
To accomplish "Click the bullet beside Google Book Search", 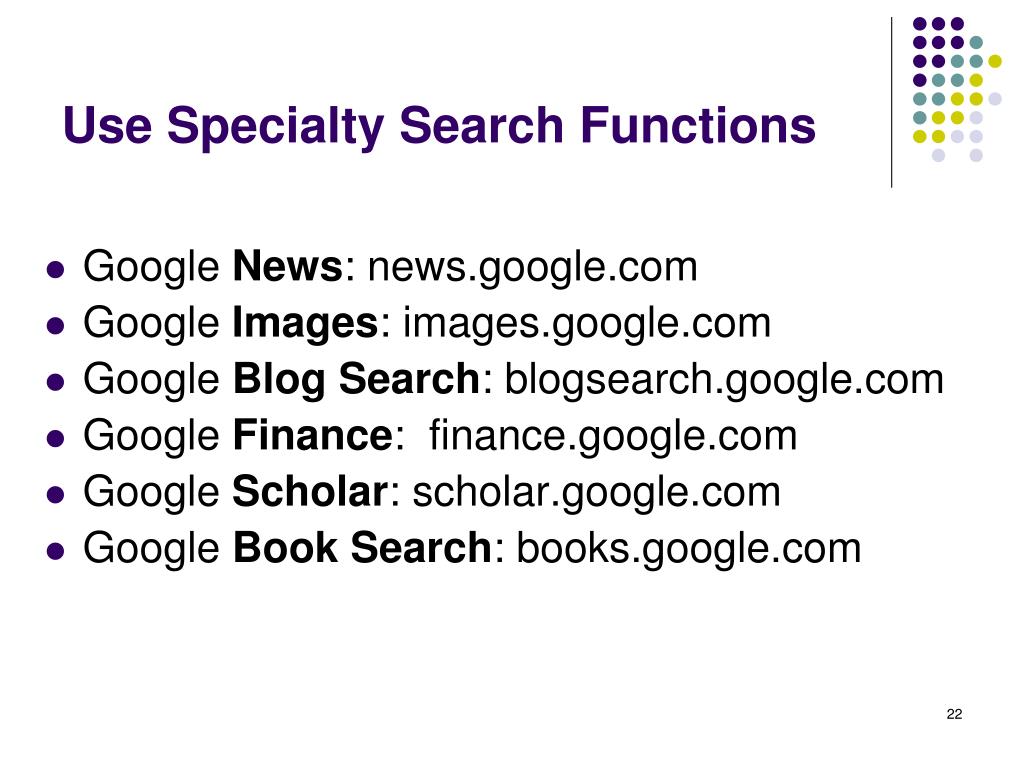I will pyautogui.click(x=56, y=551).
